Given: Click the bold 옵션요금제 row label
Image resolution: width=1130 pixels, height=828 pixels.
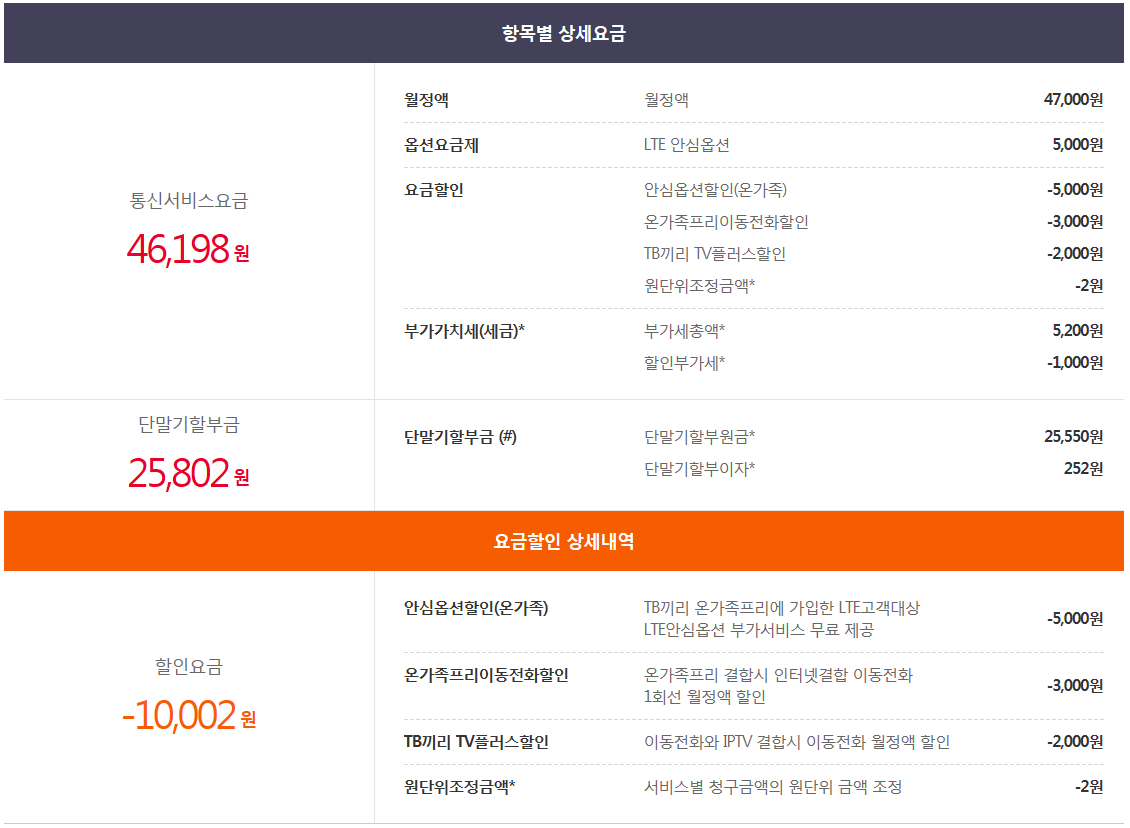Looking at the screenshot, I should click(x=441, y=145).
